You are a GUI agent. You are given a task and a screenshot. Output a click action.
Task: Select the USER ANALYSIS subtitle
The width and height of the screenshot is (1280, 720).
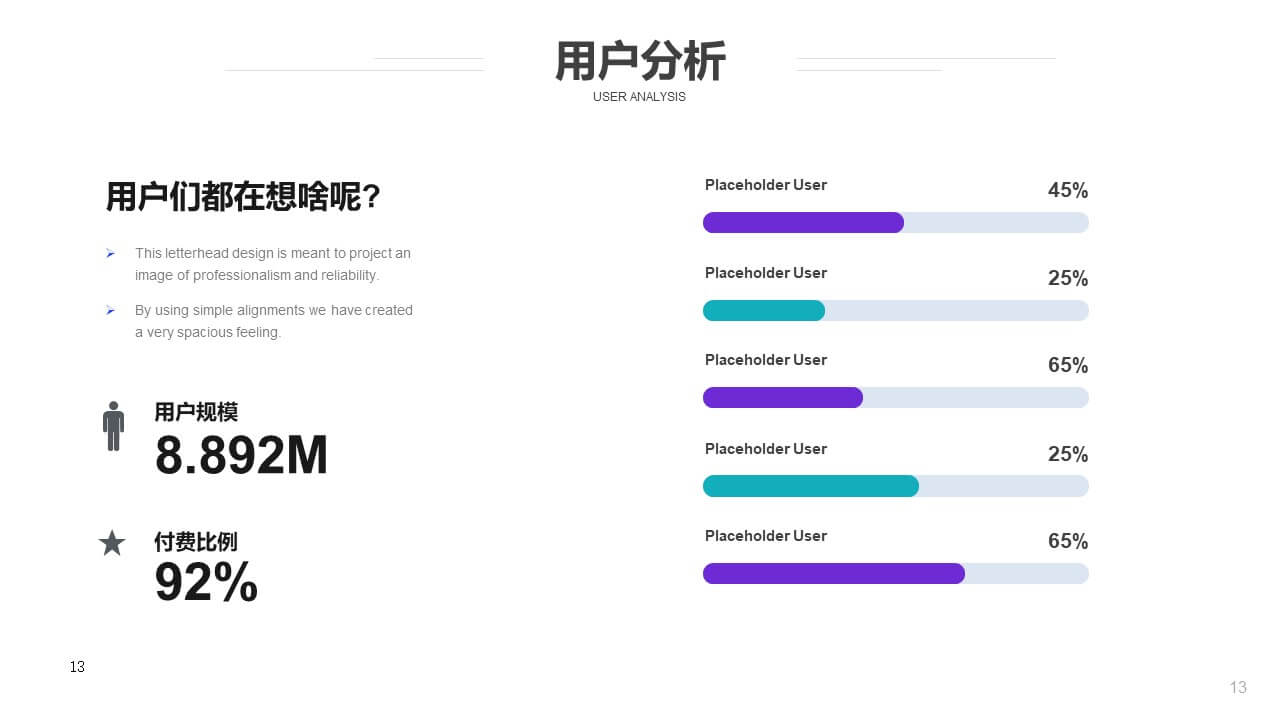point(639,97)
